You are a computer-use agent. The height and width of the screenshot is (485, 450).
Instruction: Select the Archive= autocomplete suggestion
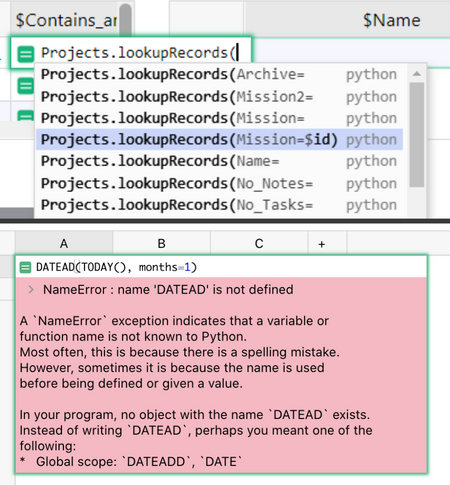pos(219,74)
